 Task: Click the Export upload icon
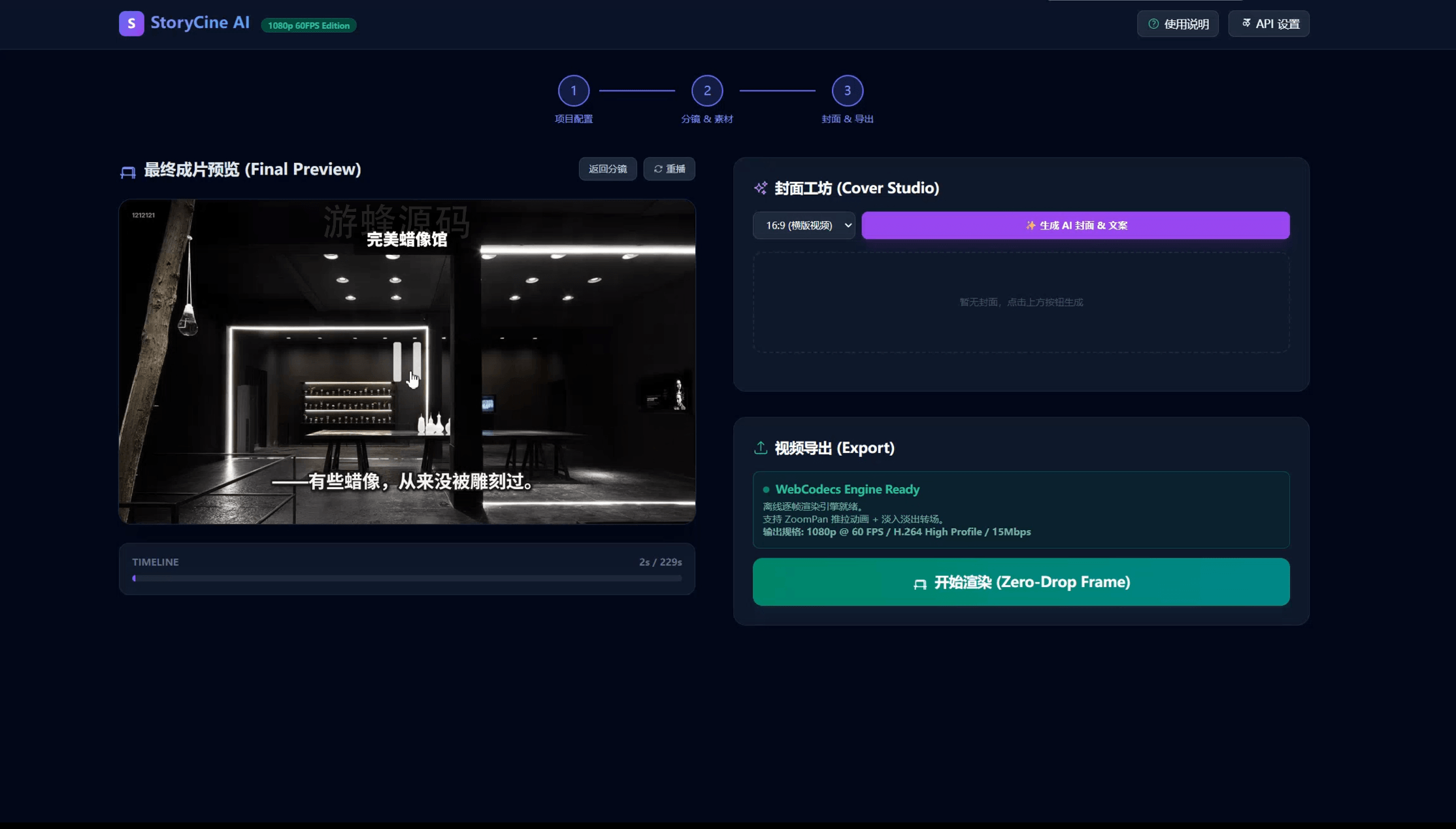(761, 448)
